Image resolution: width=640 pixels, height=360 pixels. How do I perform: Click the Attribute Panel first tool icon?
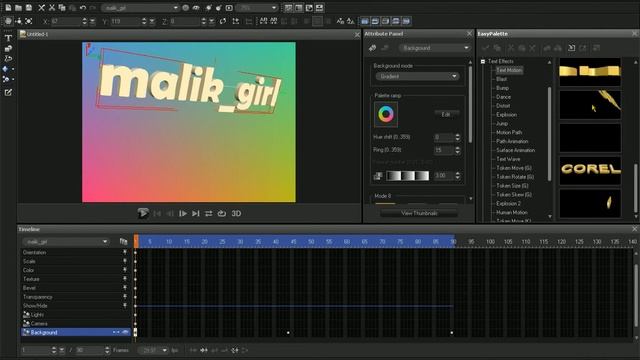coord(372,48)
